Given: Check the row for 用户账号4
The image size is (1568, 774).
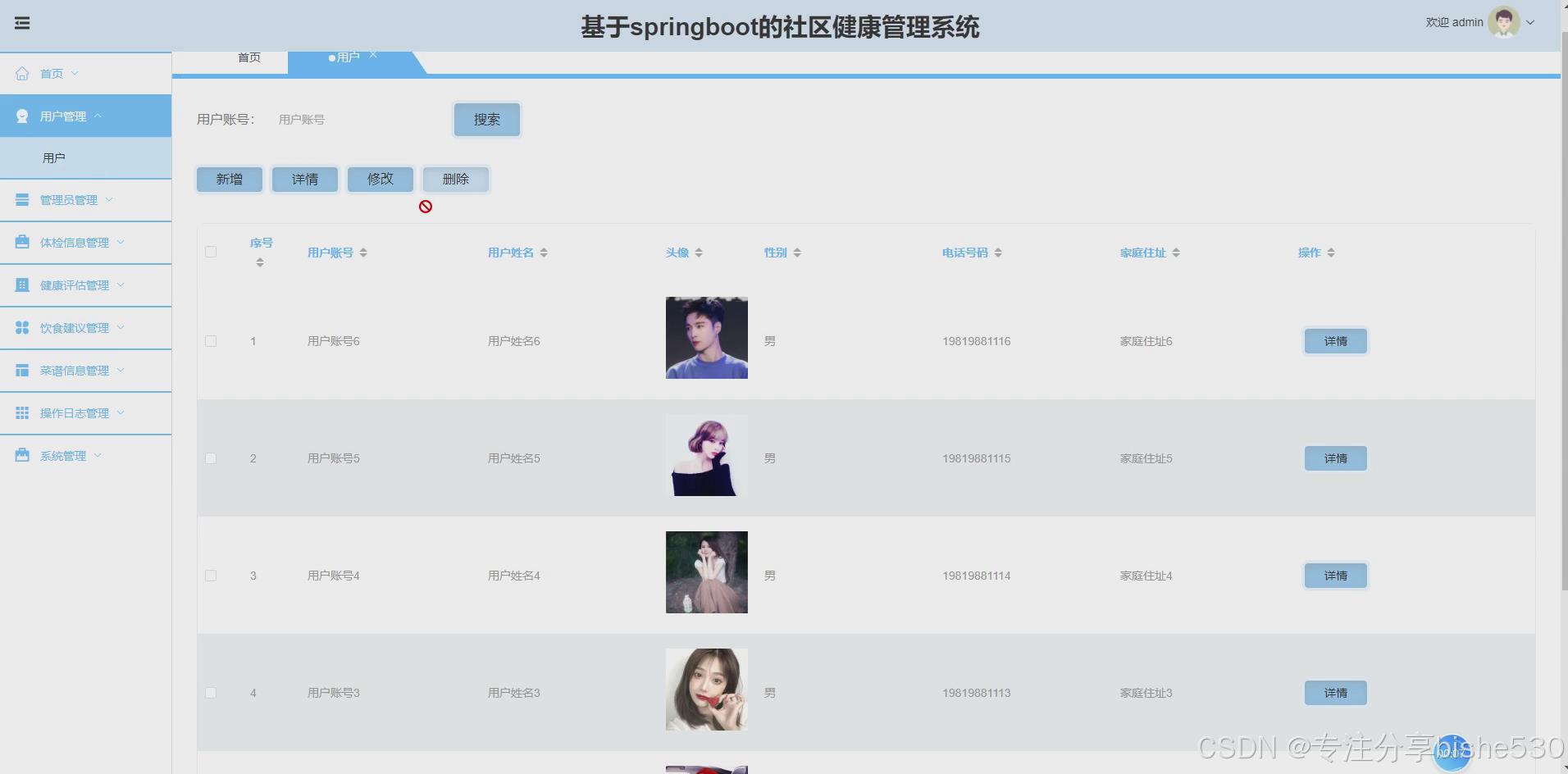Looking at the screenshot, I should tap(211, 576).
